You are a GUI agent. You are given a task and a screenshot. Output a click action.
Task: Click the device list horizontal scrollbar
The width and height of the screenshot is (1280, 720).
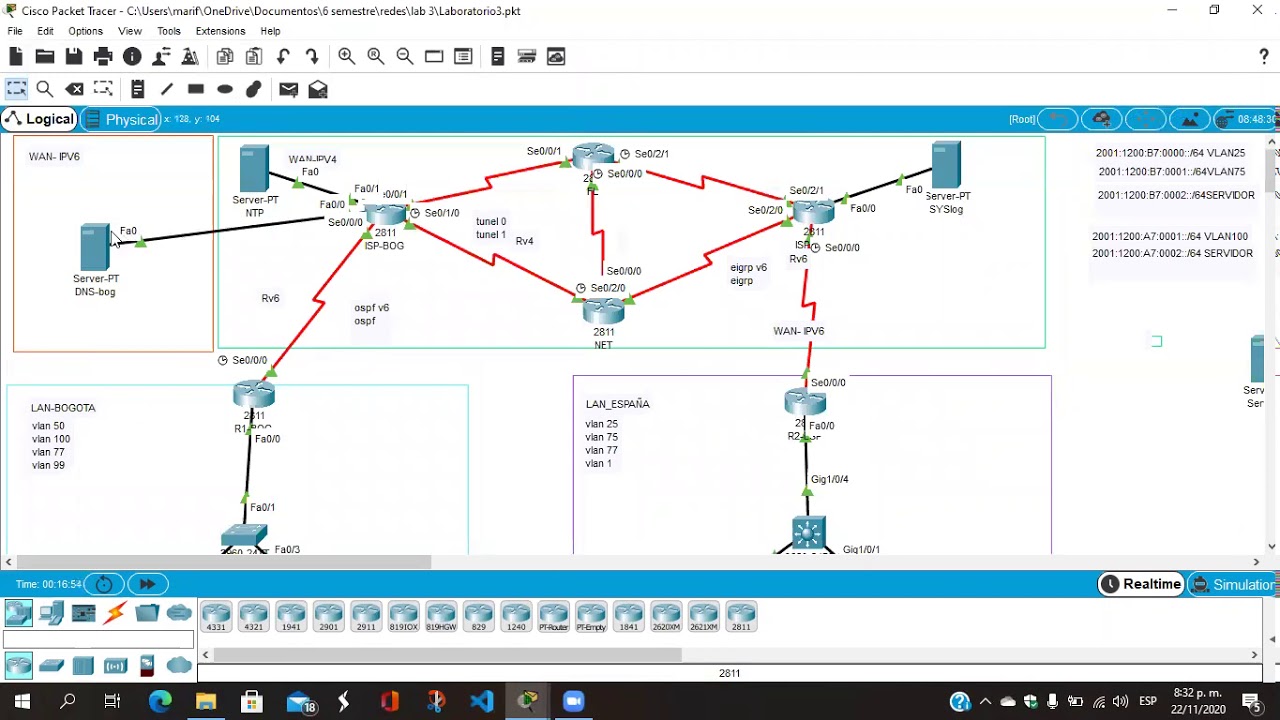[x=447, y=655]
